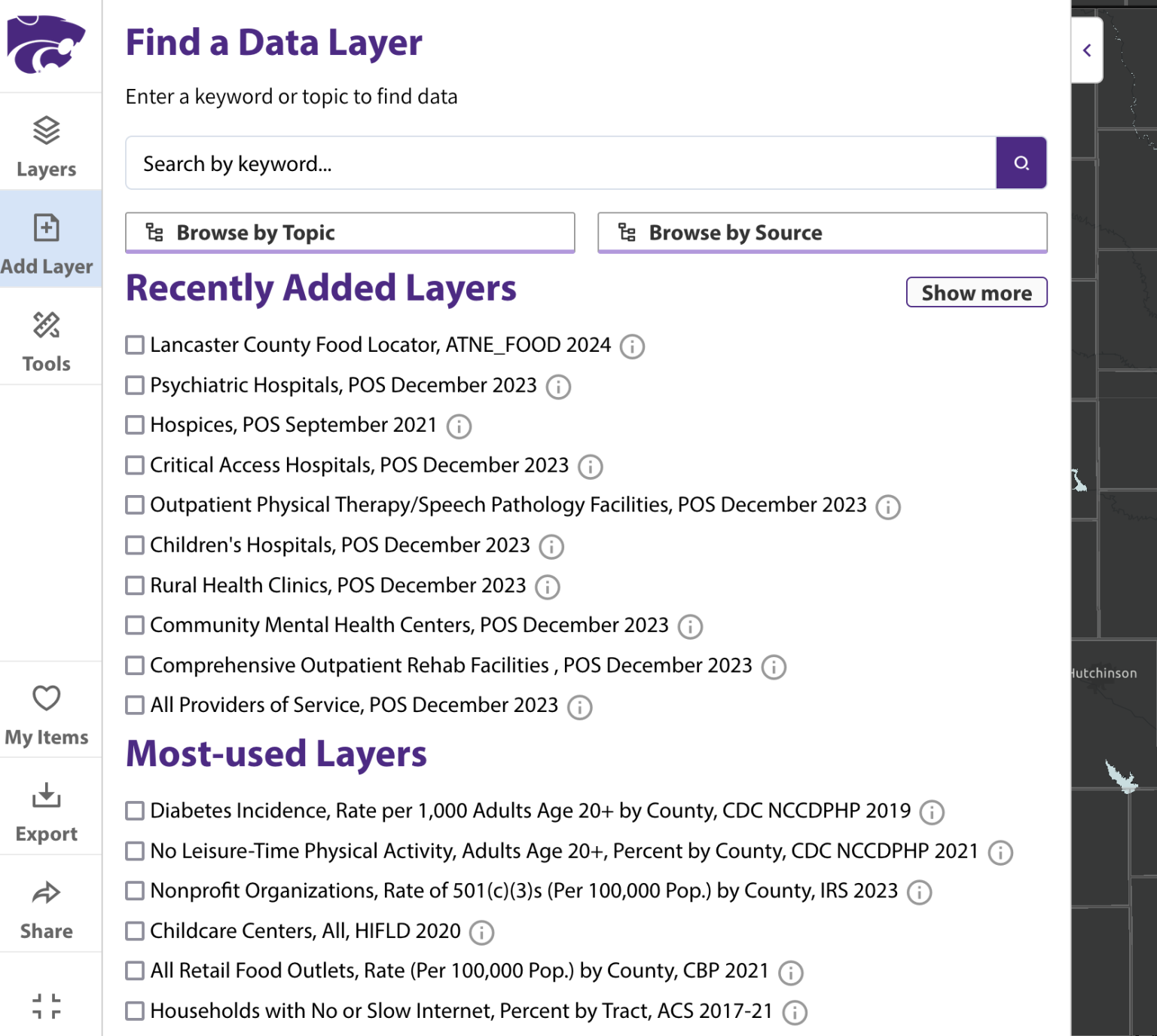Click the K-State Wildcat logo

point(47,44)
